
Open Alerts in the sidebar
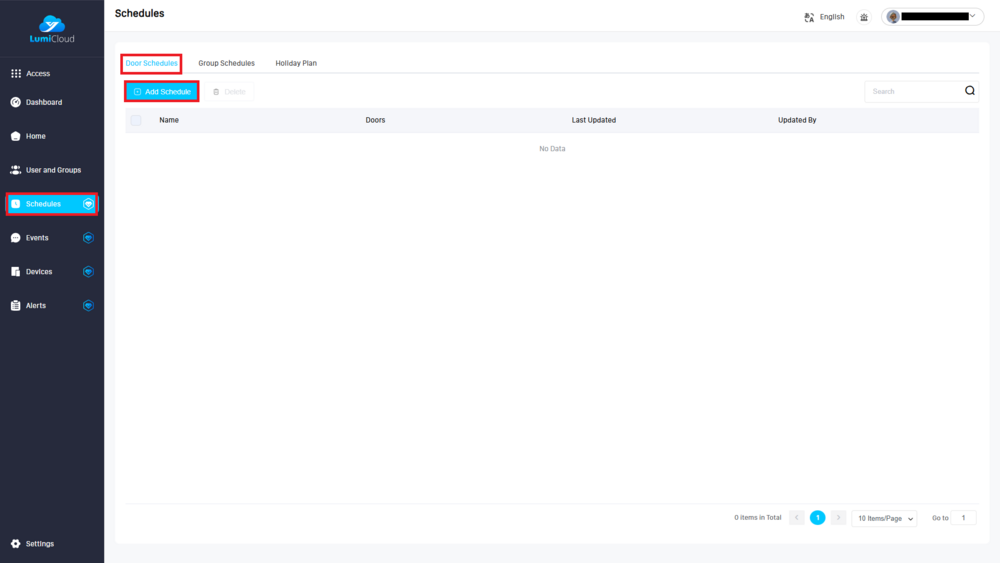click(x=35, y=306)
